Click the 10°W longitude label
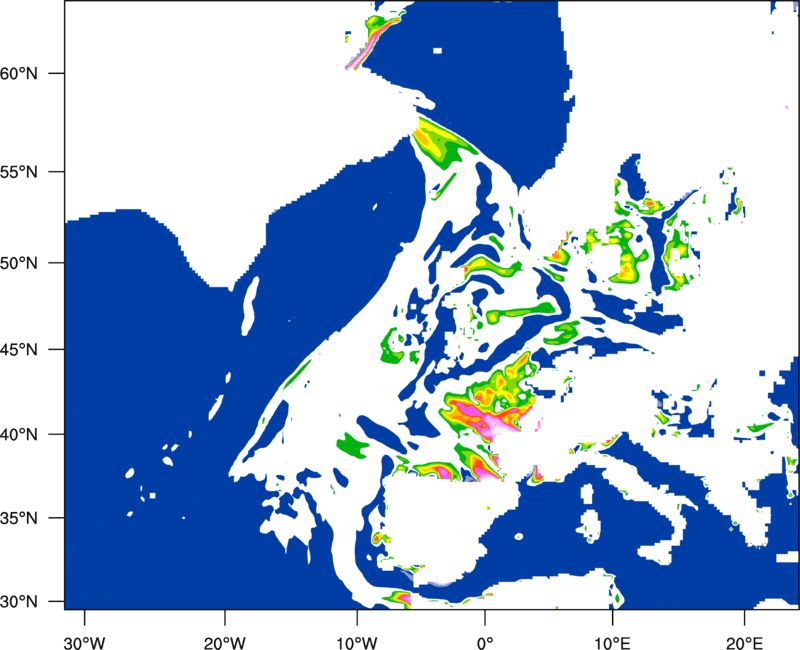This screenshot has height=650, width=800. (356, 643)
